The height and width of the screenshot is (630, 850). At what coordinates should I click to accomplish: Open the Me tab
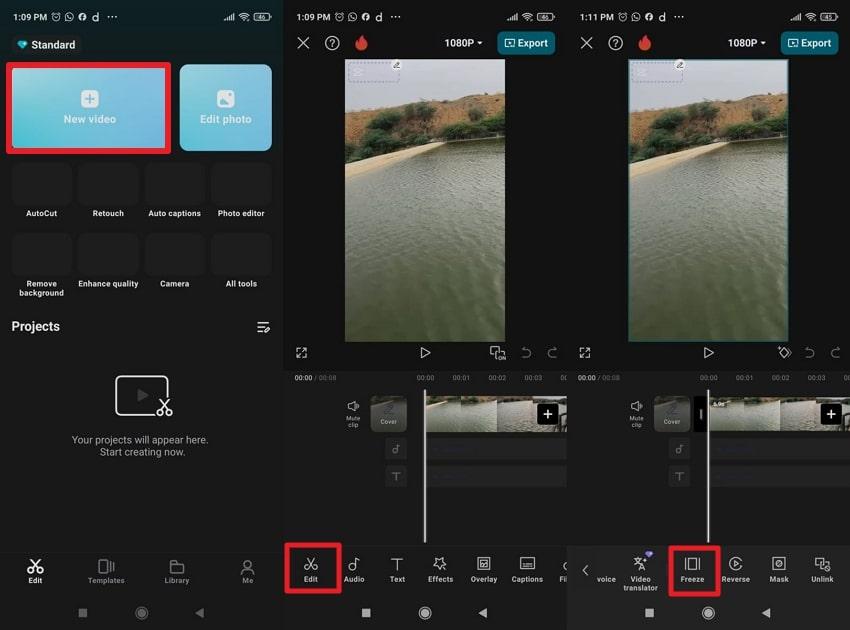[x=246, y=570]
